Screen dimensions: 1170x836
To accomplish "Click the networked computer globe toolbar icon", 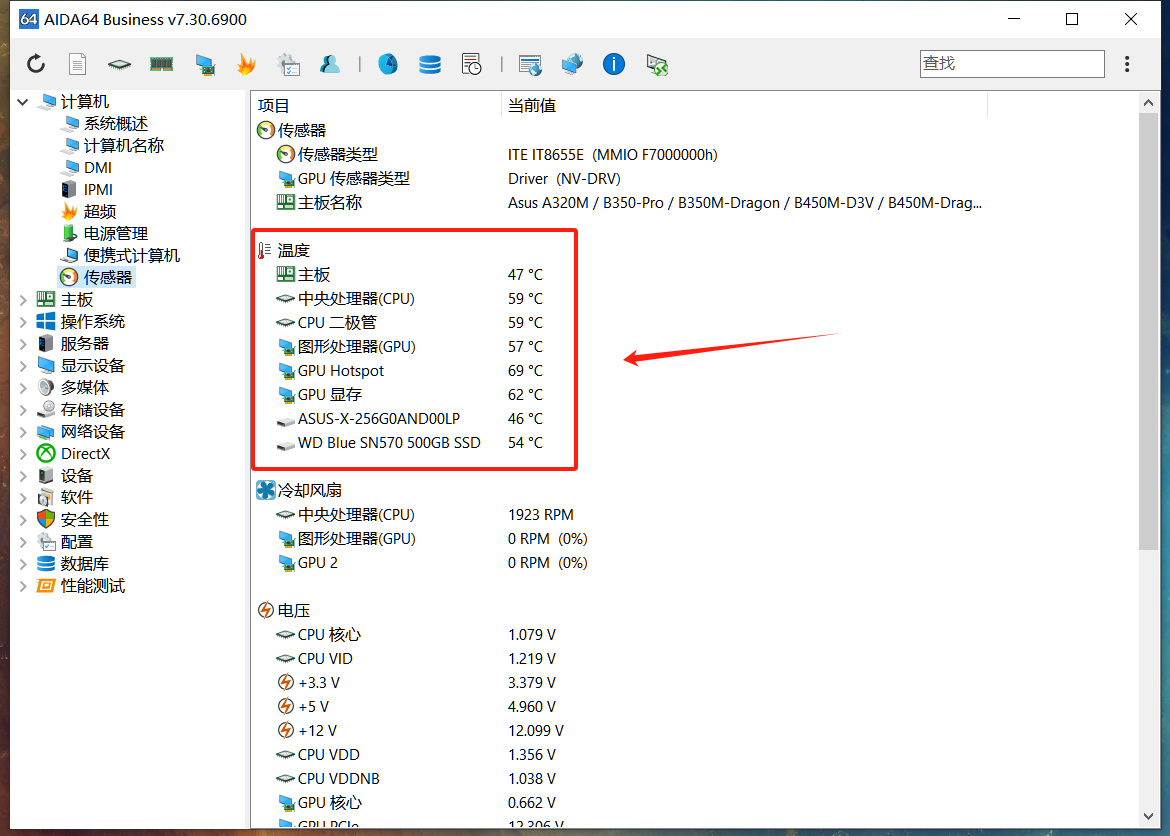I will coord(572,64).
